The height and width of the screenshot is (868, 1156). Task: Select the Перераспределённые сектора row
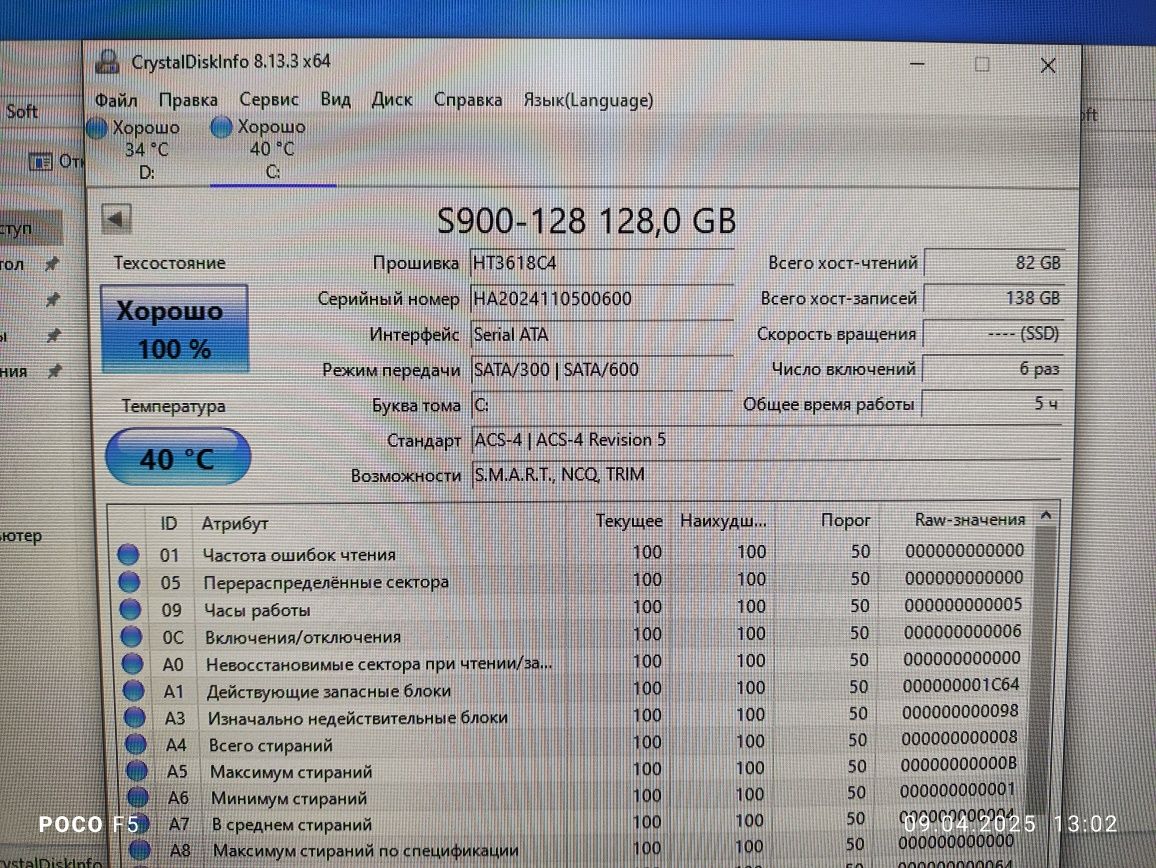(x=571, y=580)
